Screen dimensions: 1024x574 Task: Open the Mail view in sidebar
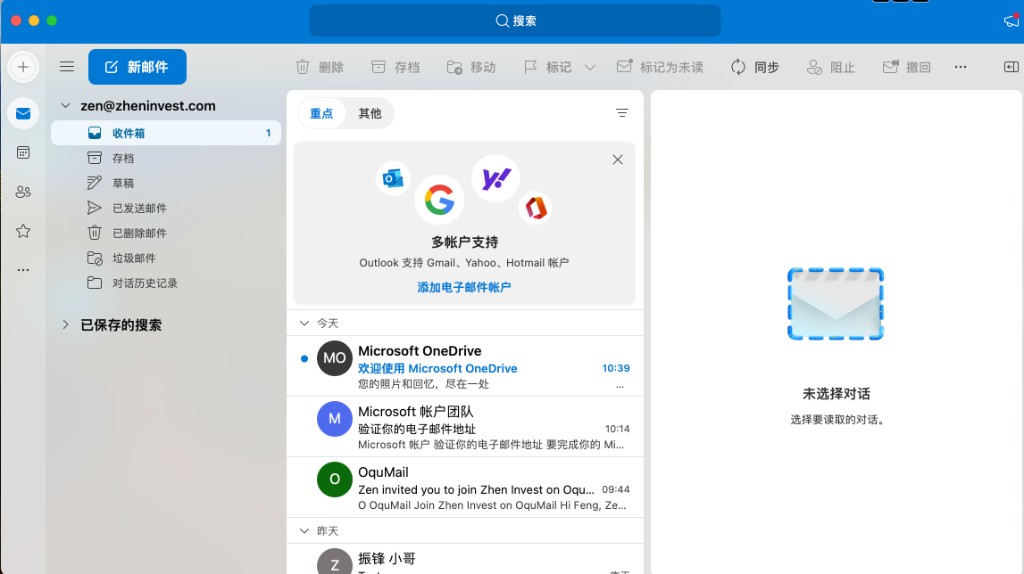23,114
